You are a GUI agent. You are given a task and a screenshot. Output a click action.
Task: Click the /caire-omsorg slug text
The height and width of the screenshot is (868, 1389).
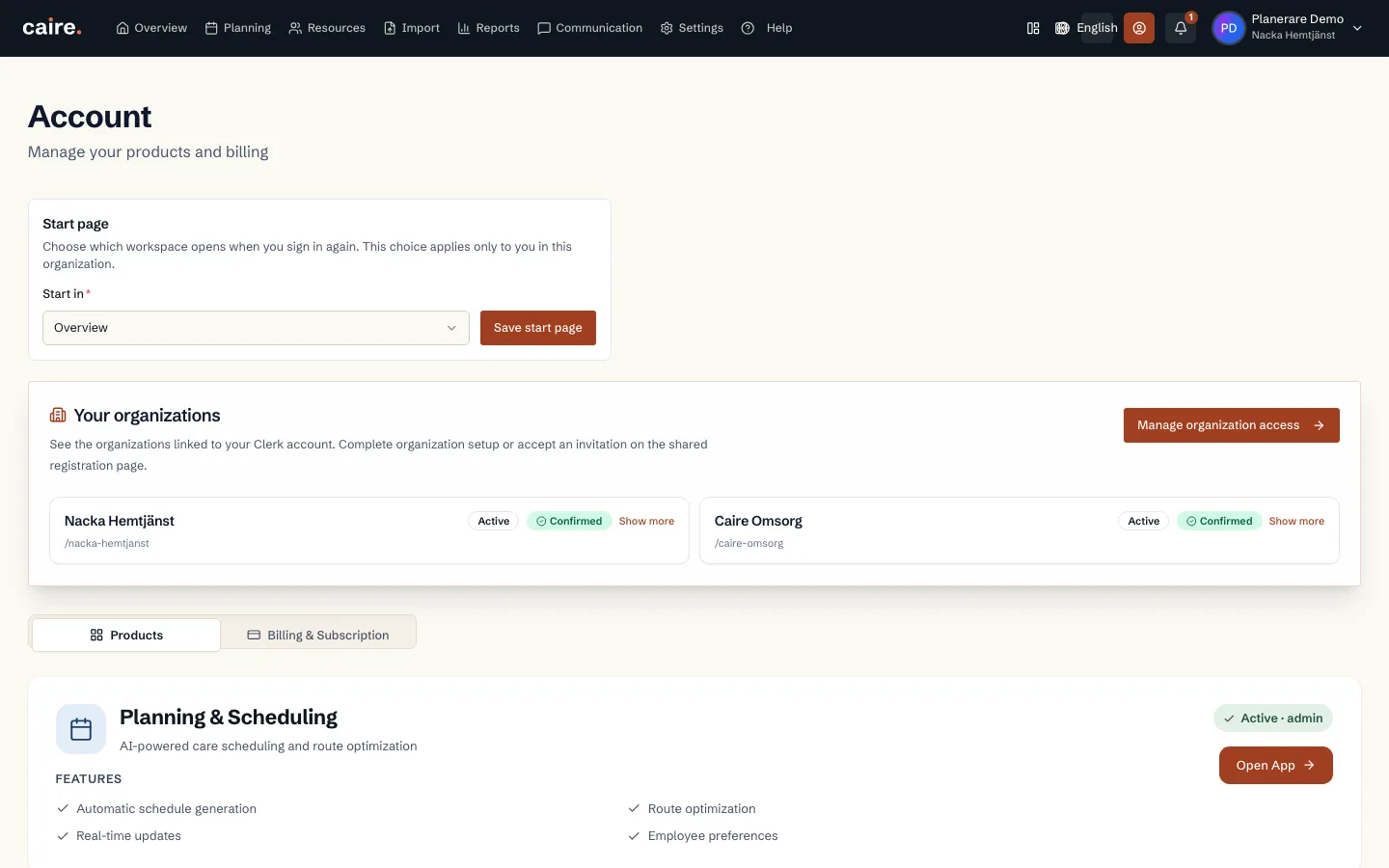point(749,543)
